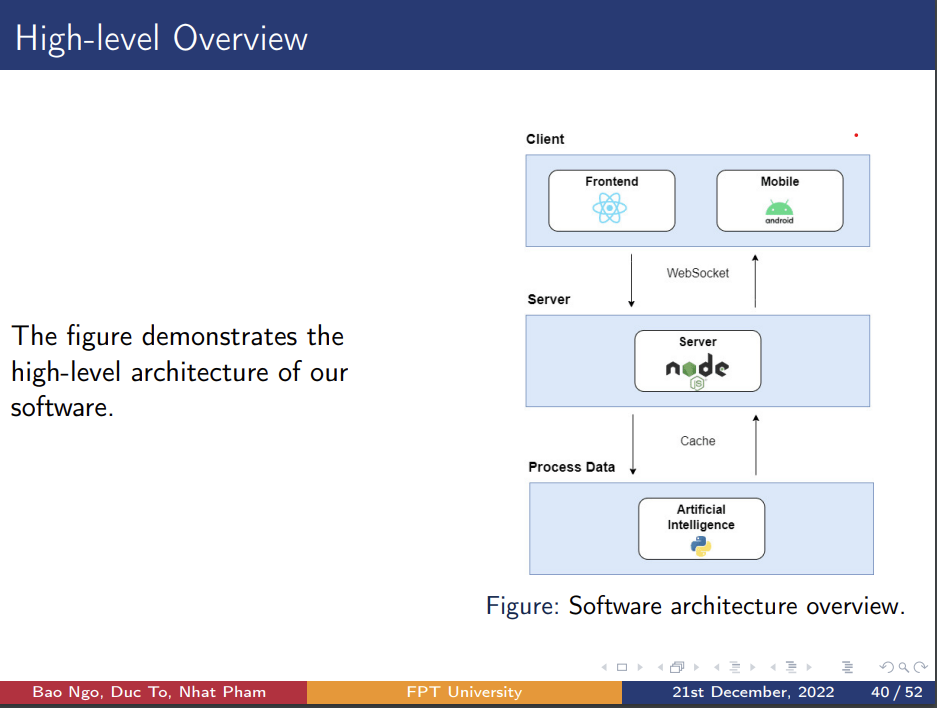The image size is (937, 708).
Task: Click "FPT University" in the footer
Action: coord(464,692)
